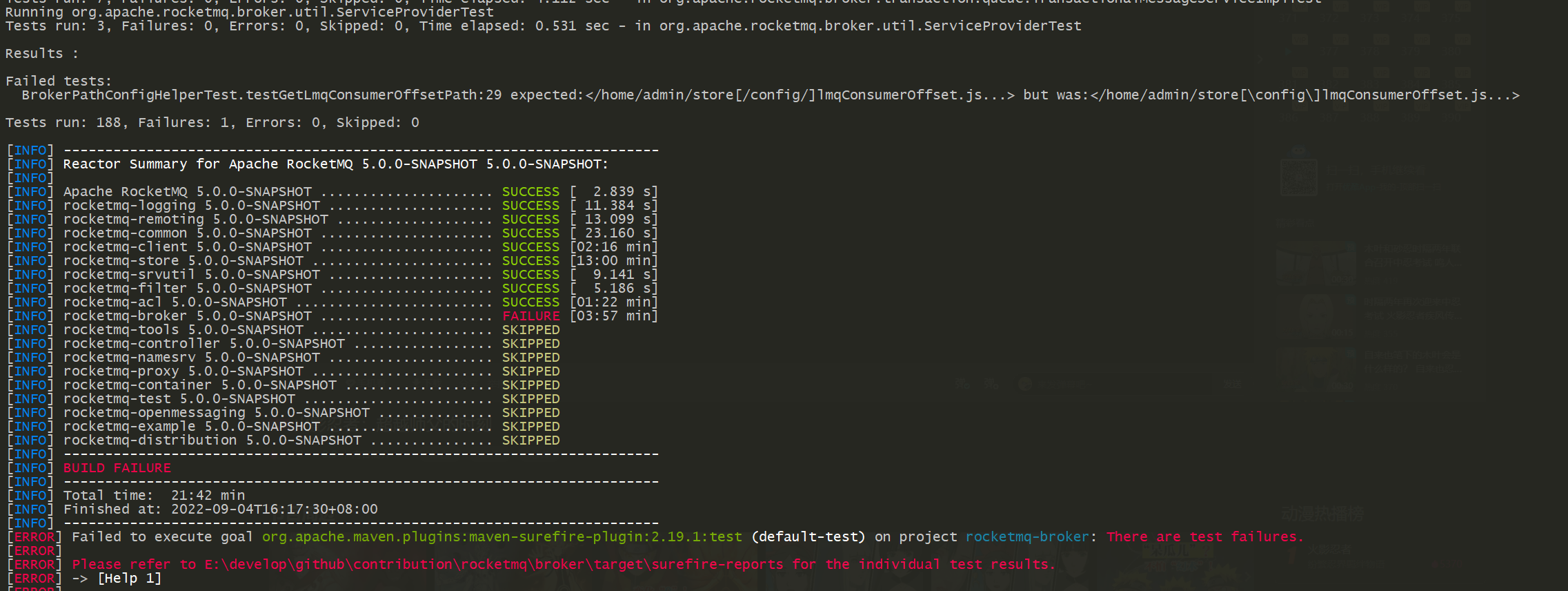Click 'Tests run: 188, Failures: 1' summary line
The height and width of the screenshot is (591, 1568).
pos(212,123)
